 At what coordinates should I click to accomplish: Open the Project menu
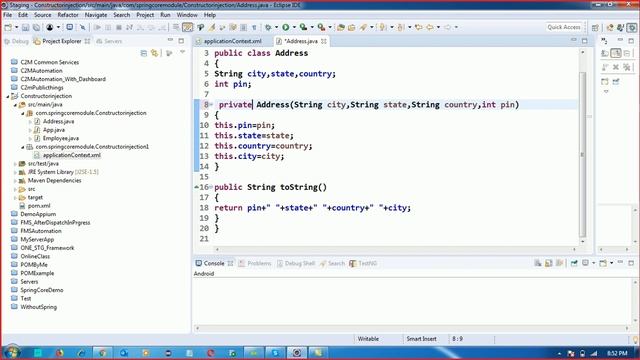click(x=145, y=15)
